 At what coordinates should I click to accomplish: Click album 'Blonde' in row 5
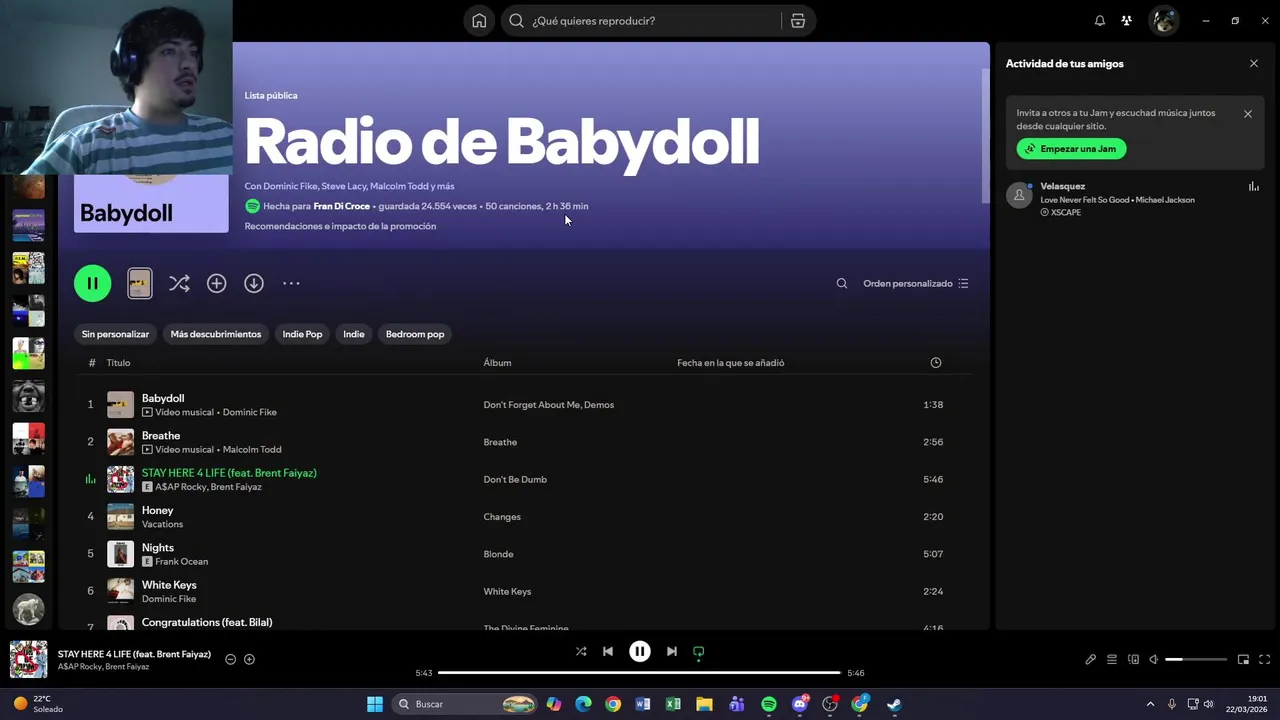click(498, 554)
